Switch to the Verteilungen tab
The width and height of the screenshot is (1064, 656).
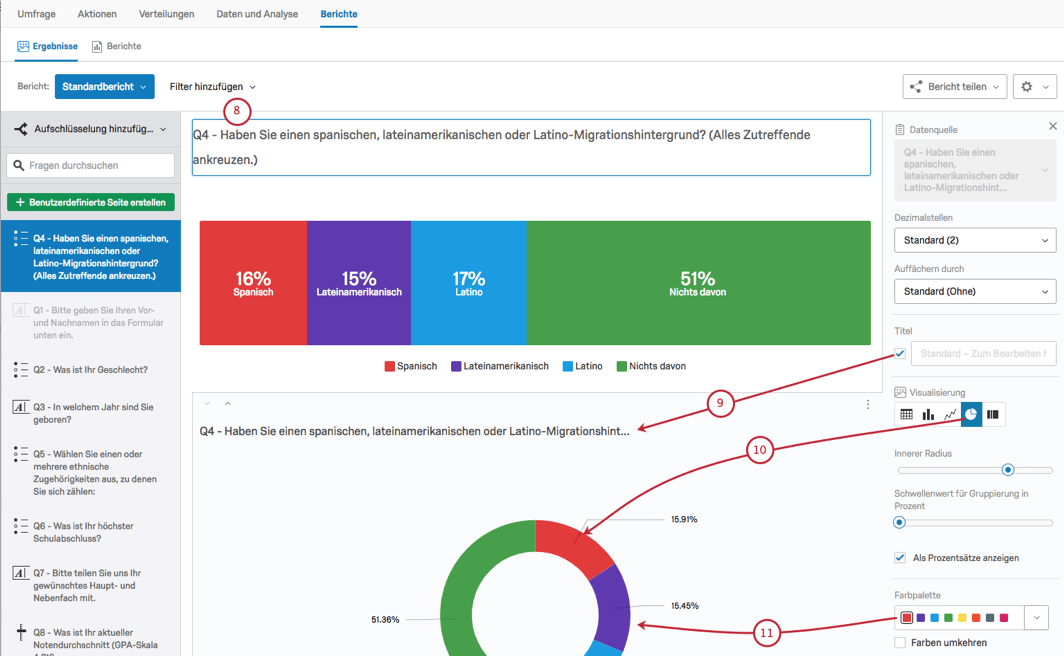(x=166, y=14)
